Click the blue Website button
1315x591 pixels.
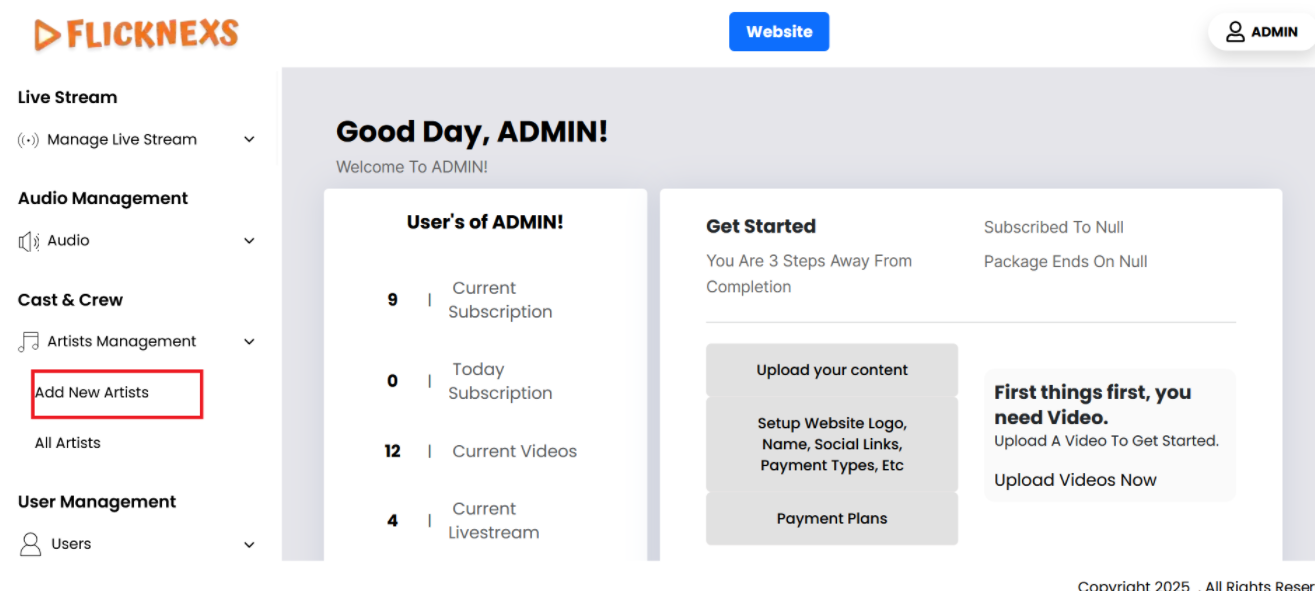pyautogui.click(x=779, y=32)
